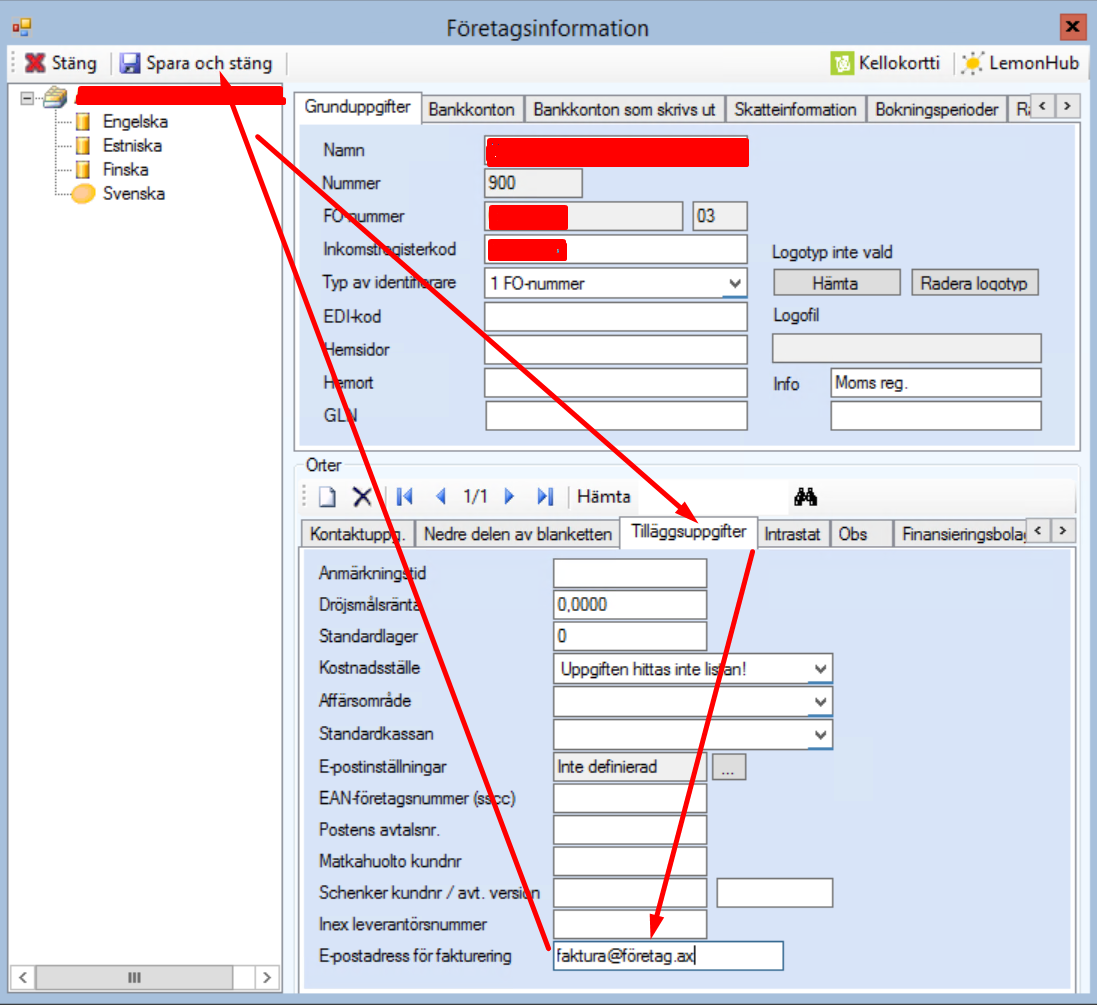1097x1005 pixels.
Task: Go to first record in Orter navigator
Action: coord(405,497)
